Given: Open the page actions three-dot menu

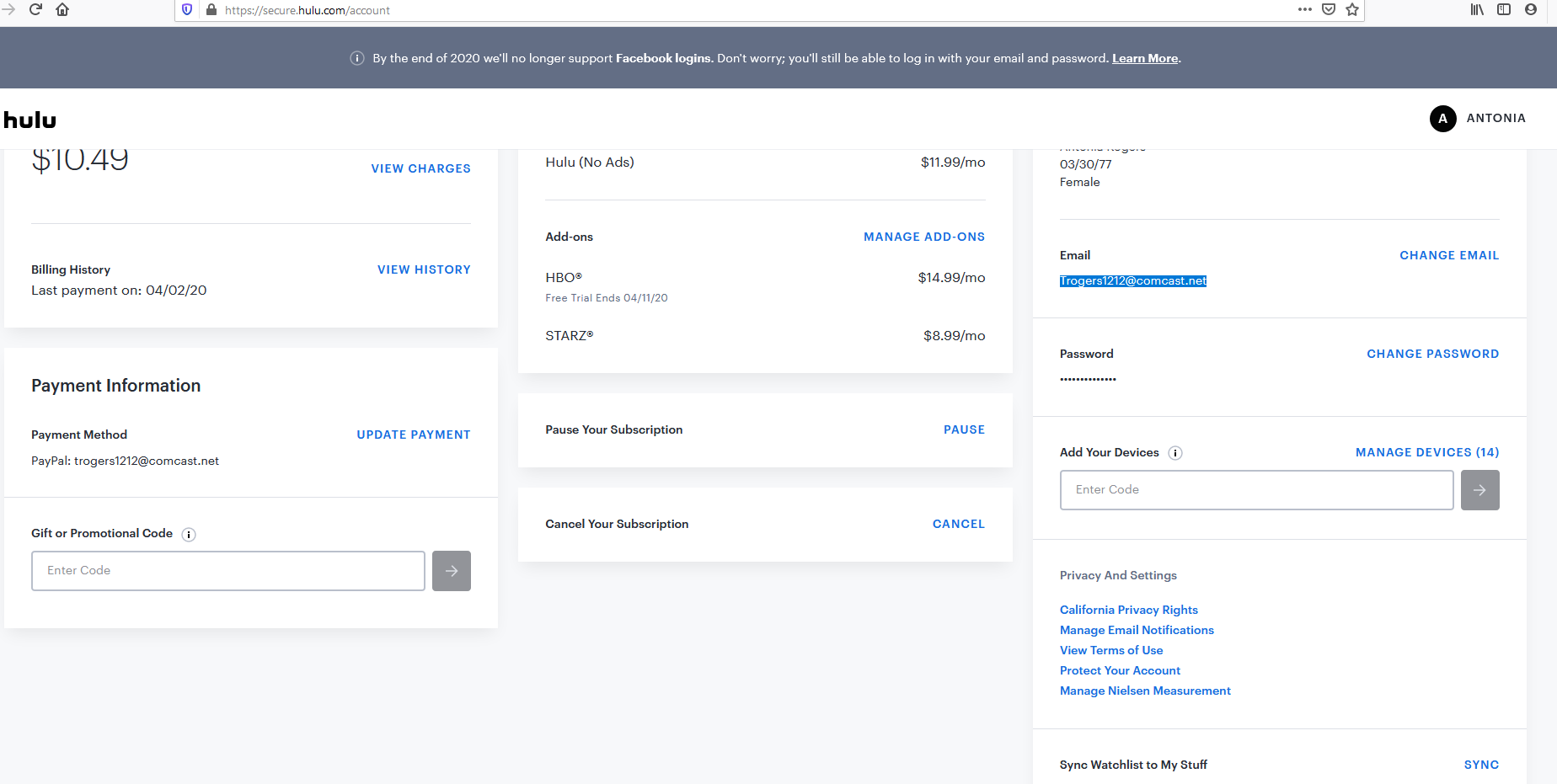Looking at the screenshot, I should (1304, 9).
